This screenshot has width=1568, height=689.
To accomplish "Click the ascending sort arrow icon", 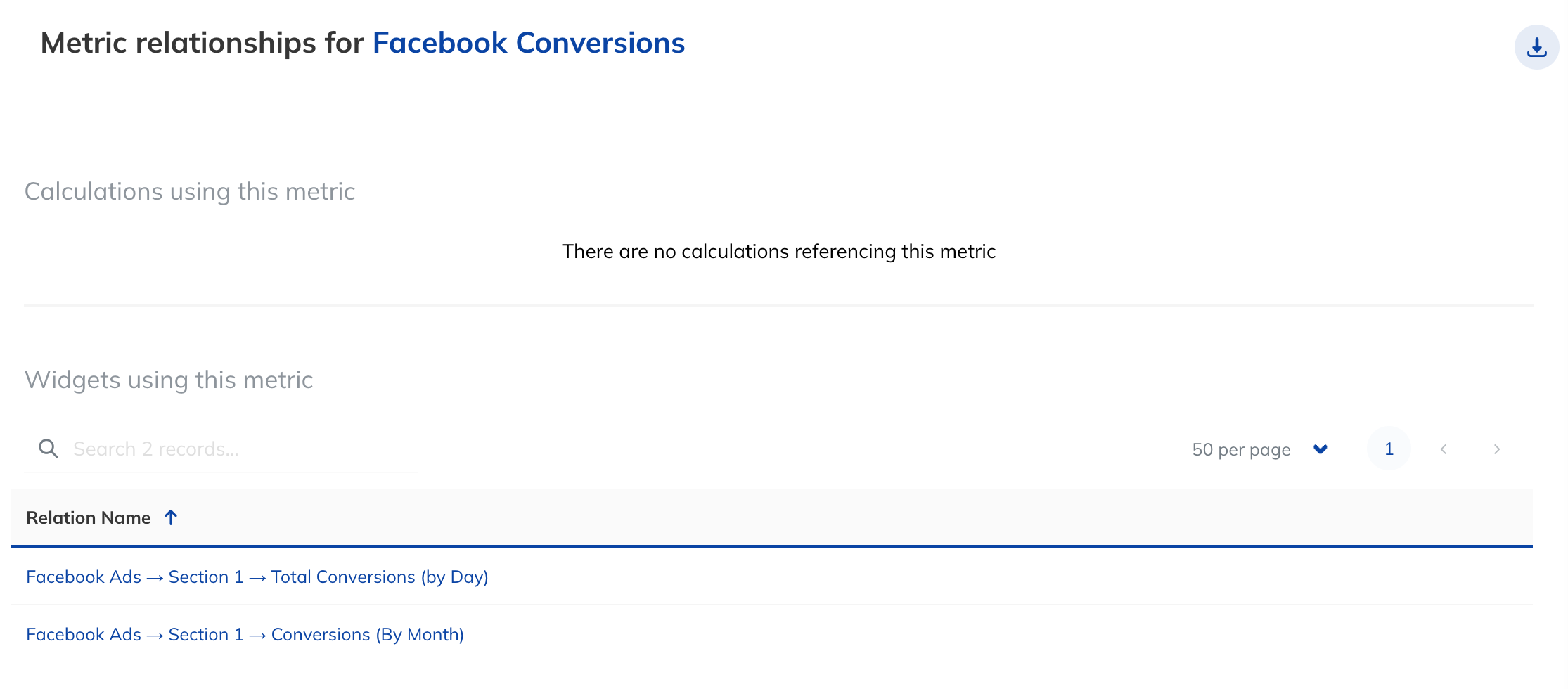I will [x=171, y=518].
